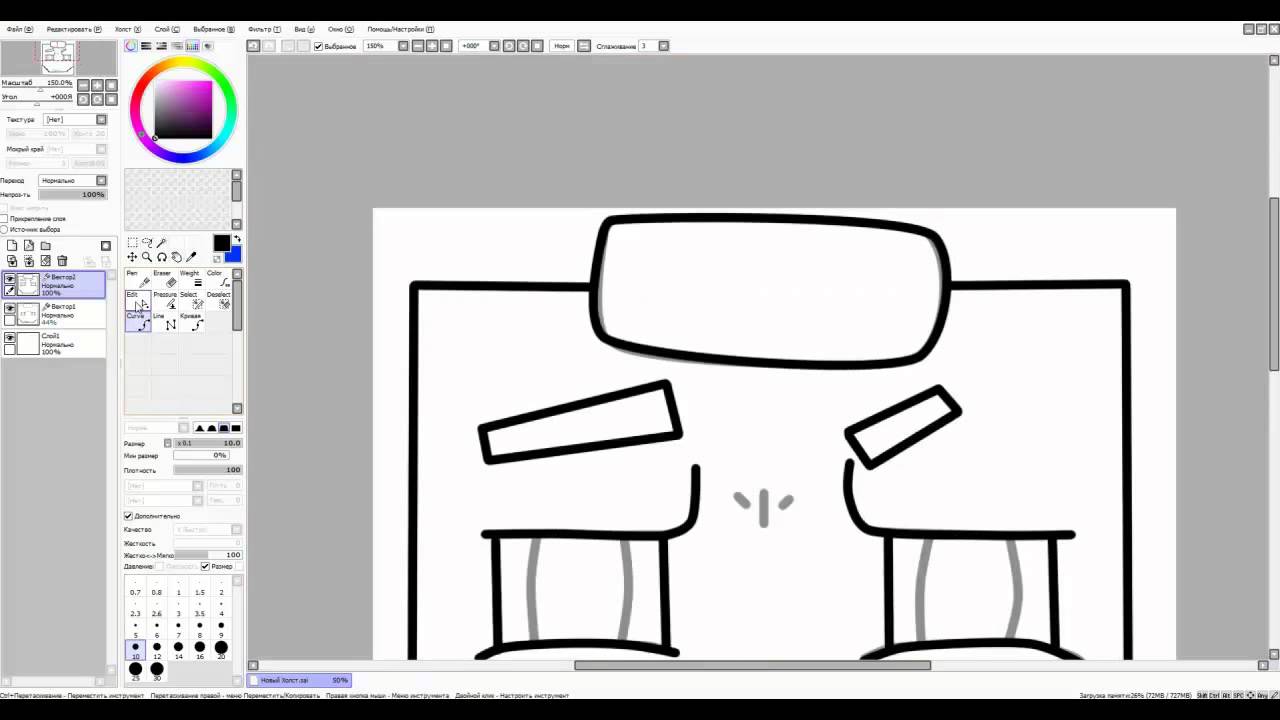The height and width of the screenshot is (720, 1280).
Task: Click the Плотность density slider
Action: click(x=208, y=470)
